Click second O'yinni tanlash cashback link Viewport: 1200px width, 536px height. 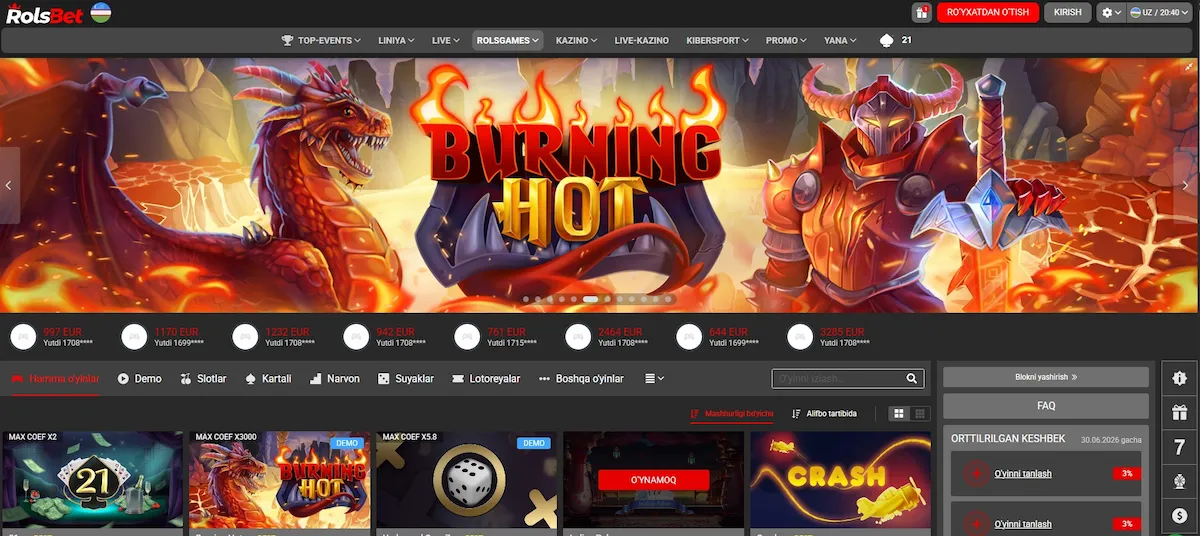1023,524
